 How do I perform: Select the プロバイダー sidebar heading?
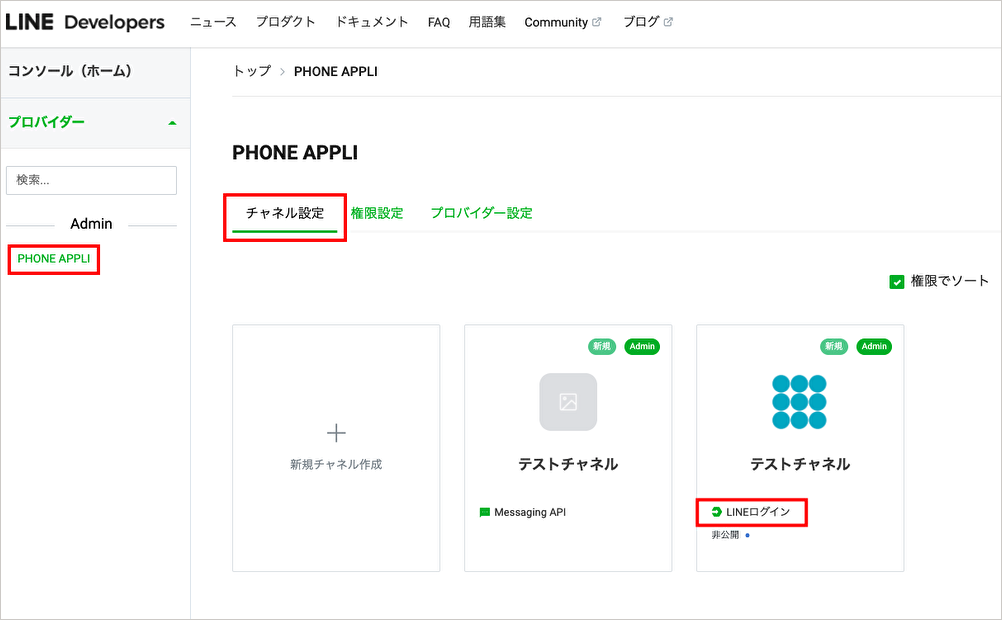click(x=46, y=122)
